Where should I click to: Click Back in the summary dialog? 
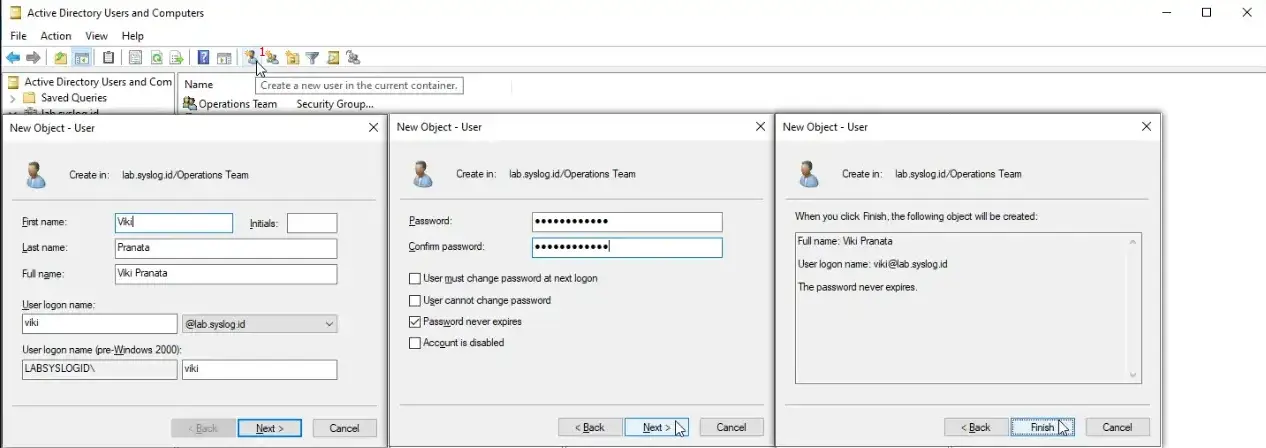pos(976,427)
